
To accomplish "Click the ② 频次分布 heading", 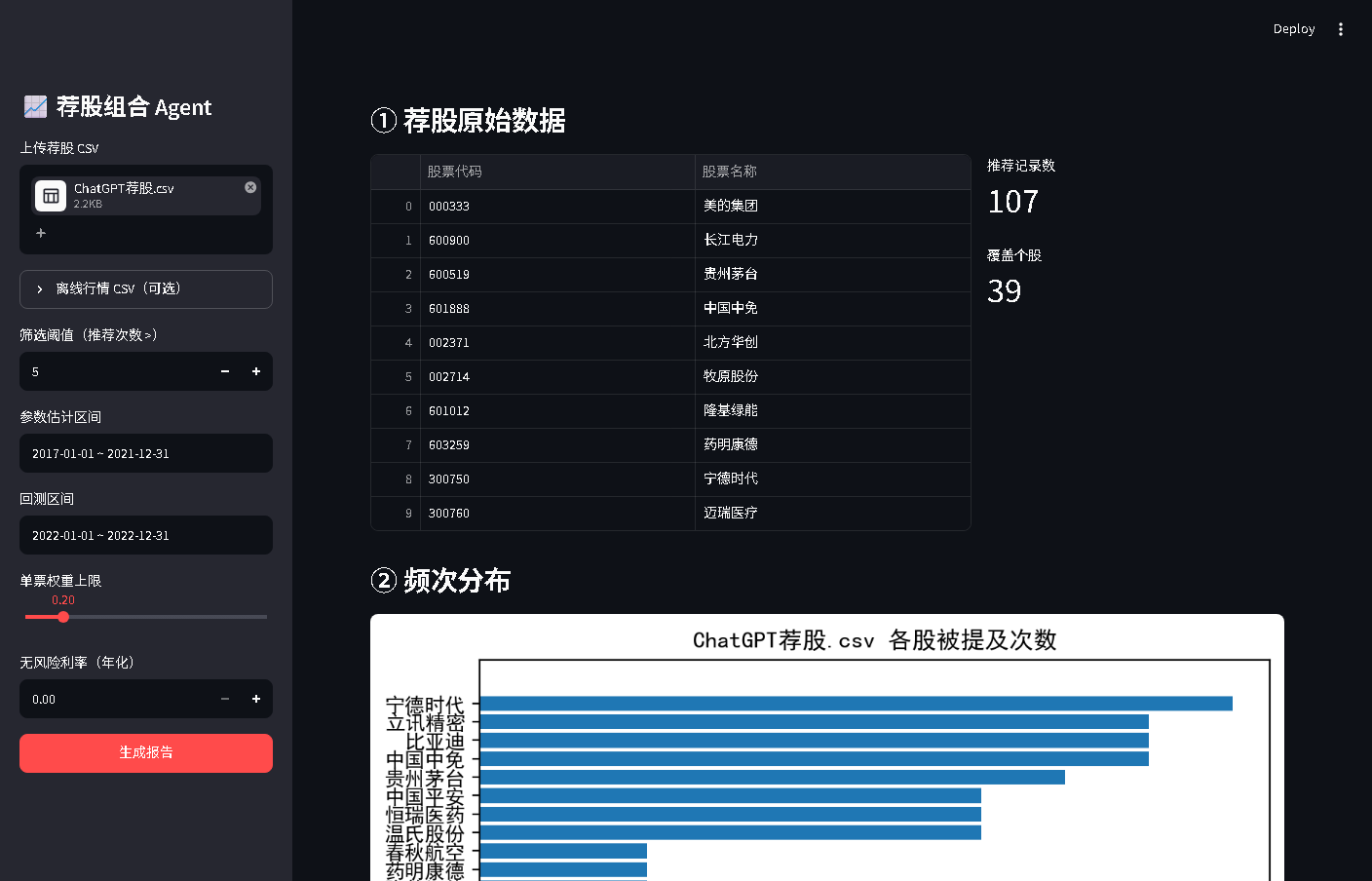I will [x=440, y=581].
